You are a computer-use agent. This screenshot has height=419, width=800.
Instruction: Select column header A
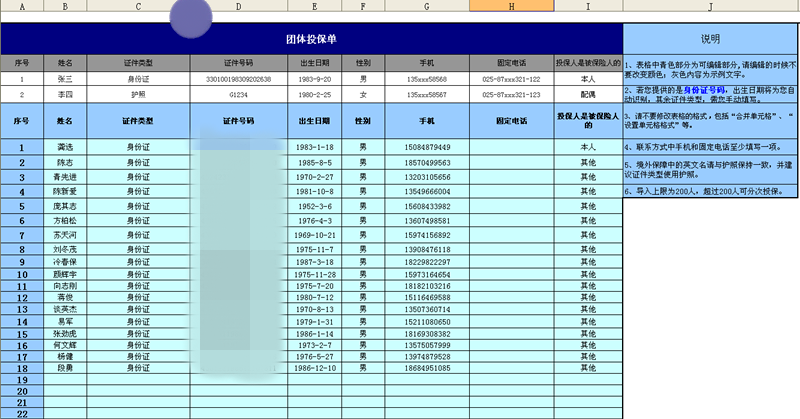tap(22, 6)
